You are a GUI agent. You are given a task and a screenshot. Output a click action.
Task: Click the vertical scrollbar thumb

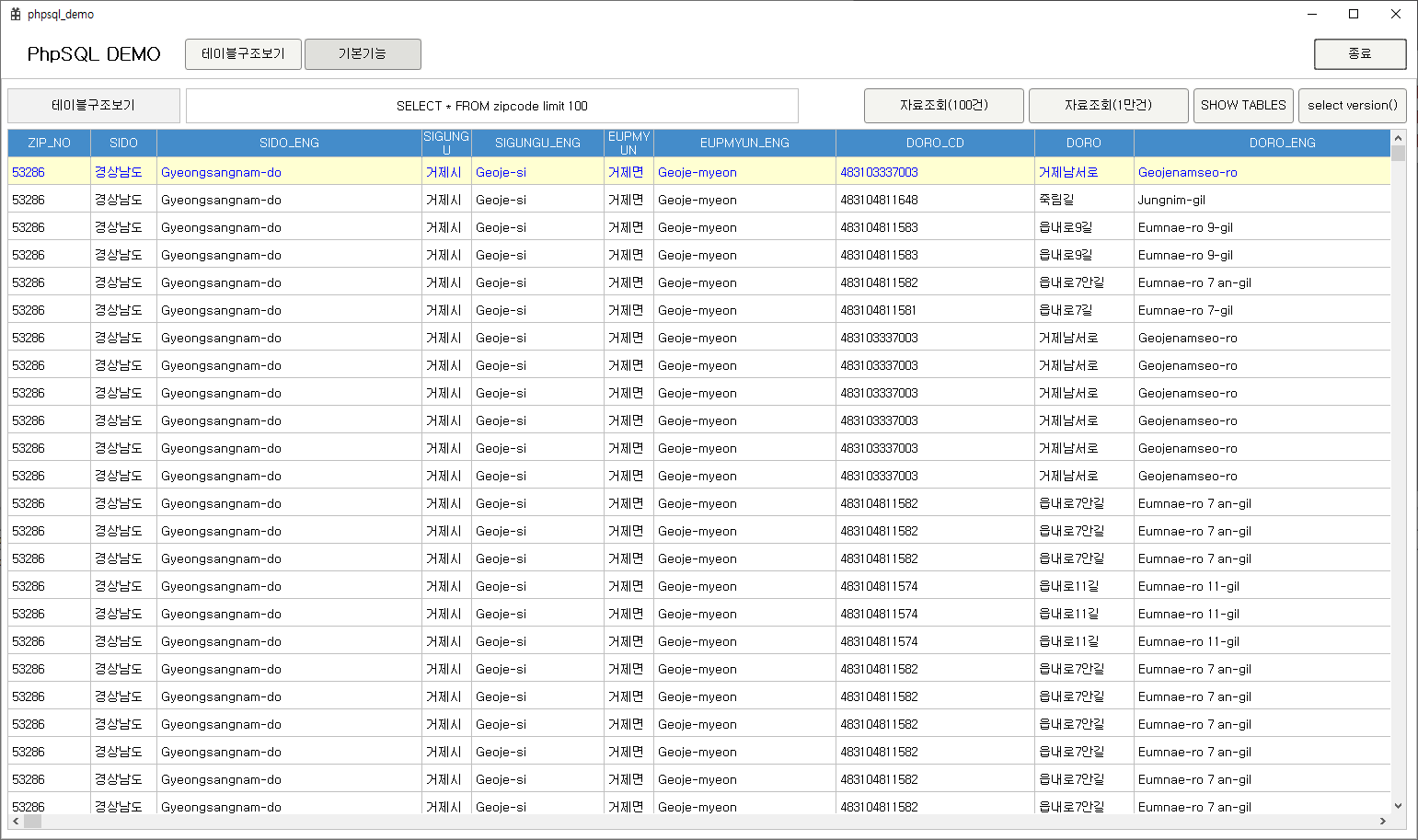point(1399,153)
